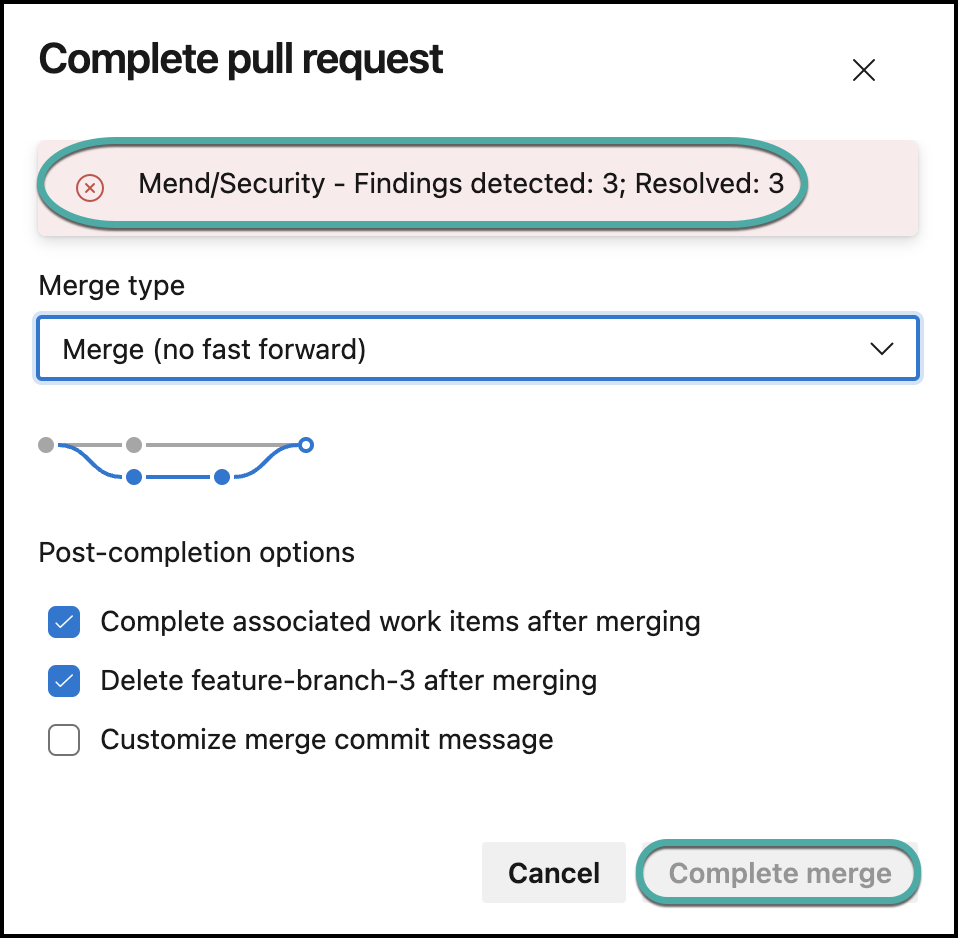Click the leftmost gray node in the merge diagram
The height and width of the screenshot is (938, 958).
click(x=46, y=445)
